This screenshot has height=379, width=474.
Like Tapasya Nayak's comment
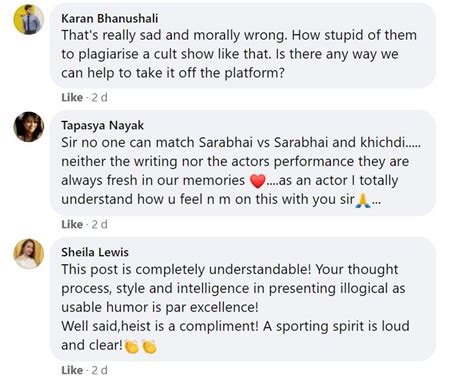point(72,225)
